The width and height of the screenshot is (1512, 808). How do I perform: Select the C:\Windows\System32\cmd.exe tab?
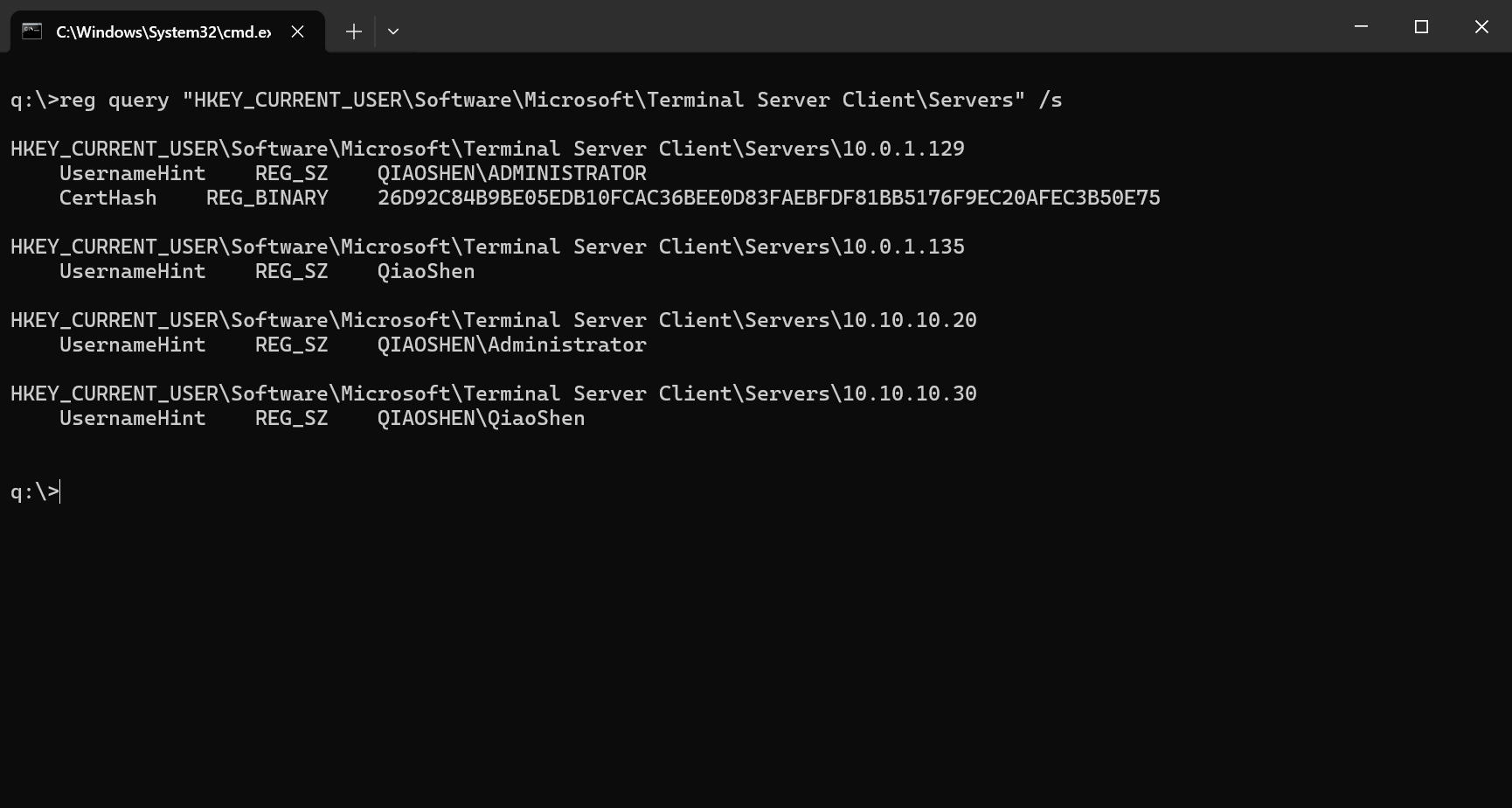163,31
